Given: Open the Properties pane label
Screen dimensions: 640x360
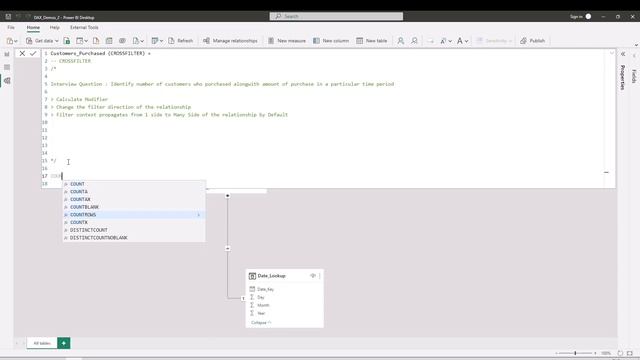Looking at the screenshot, I should point(622,77).
